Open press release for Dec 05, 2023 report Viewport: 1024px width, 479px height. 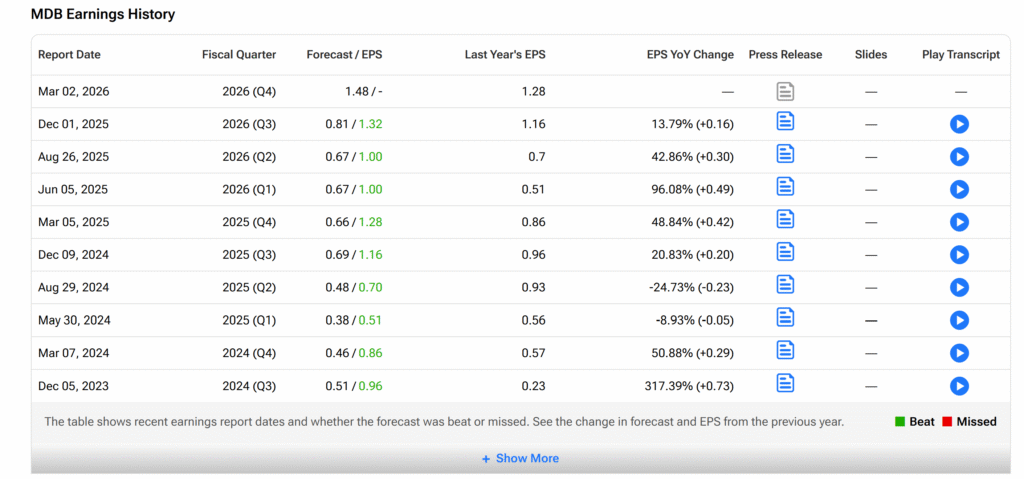[x=786, y=383]
